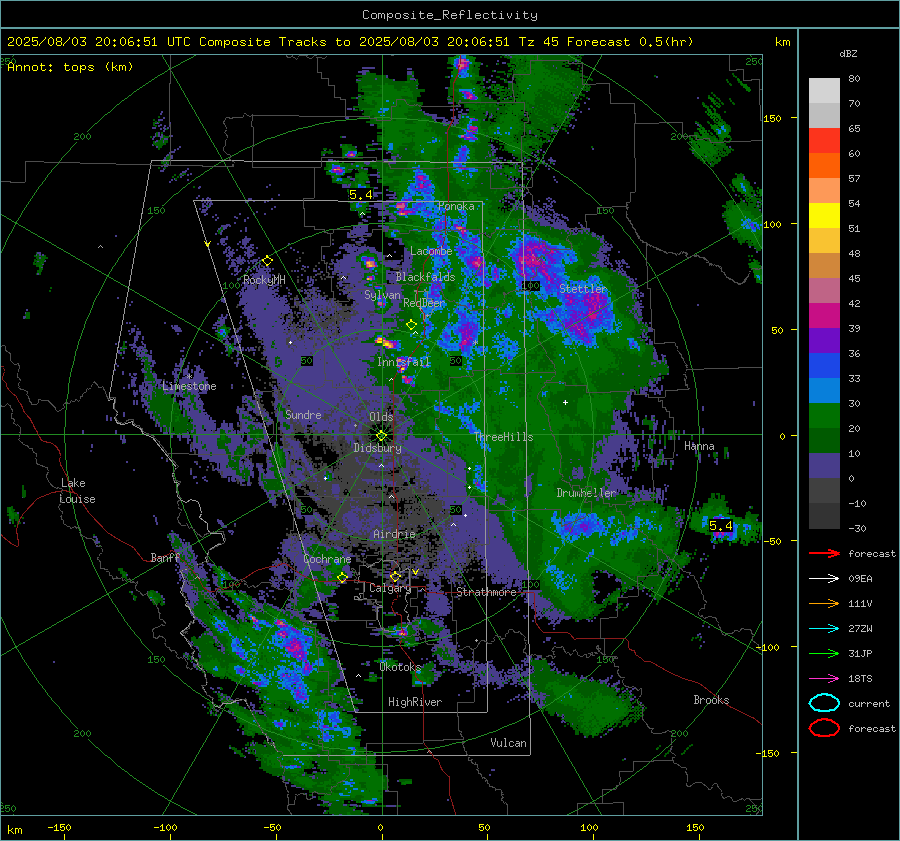Click the Sylvan town label
Image resolution: width=900 pixels, height=841 pixels.
[382, 295]
